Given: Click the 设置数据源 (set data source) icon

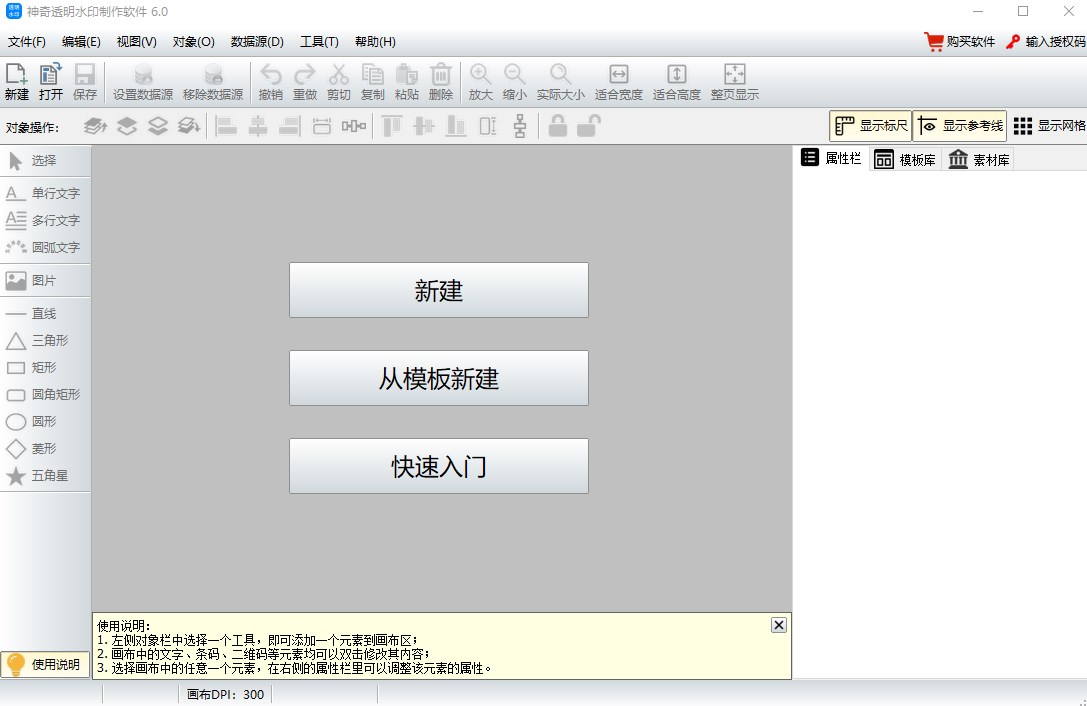Looking at the screenshot, I should click(x=142, y=80).
